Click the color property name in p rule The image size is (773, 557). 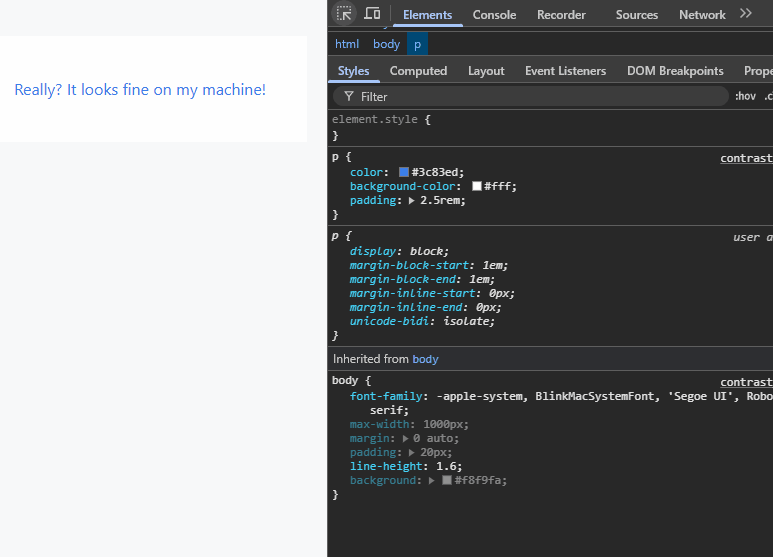coord(366,172)
